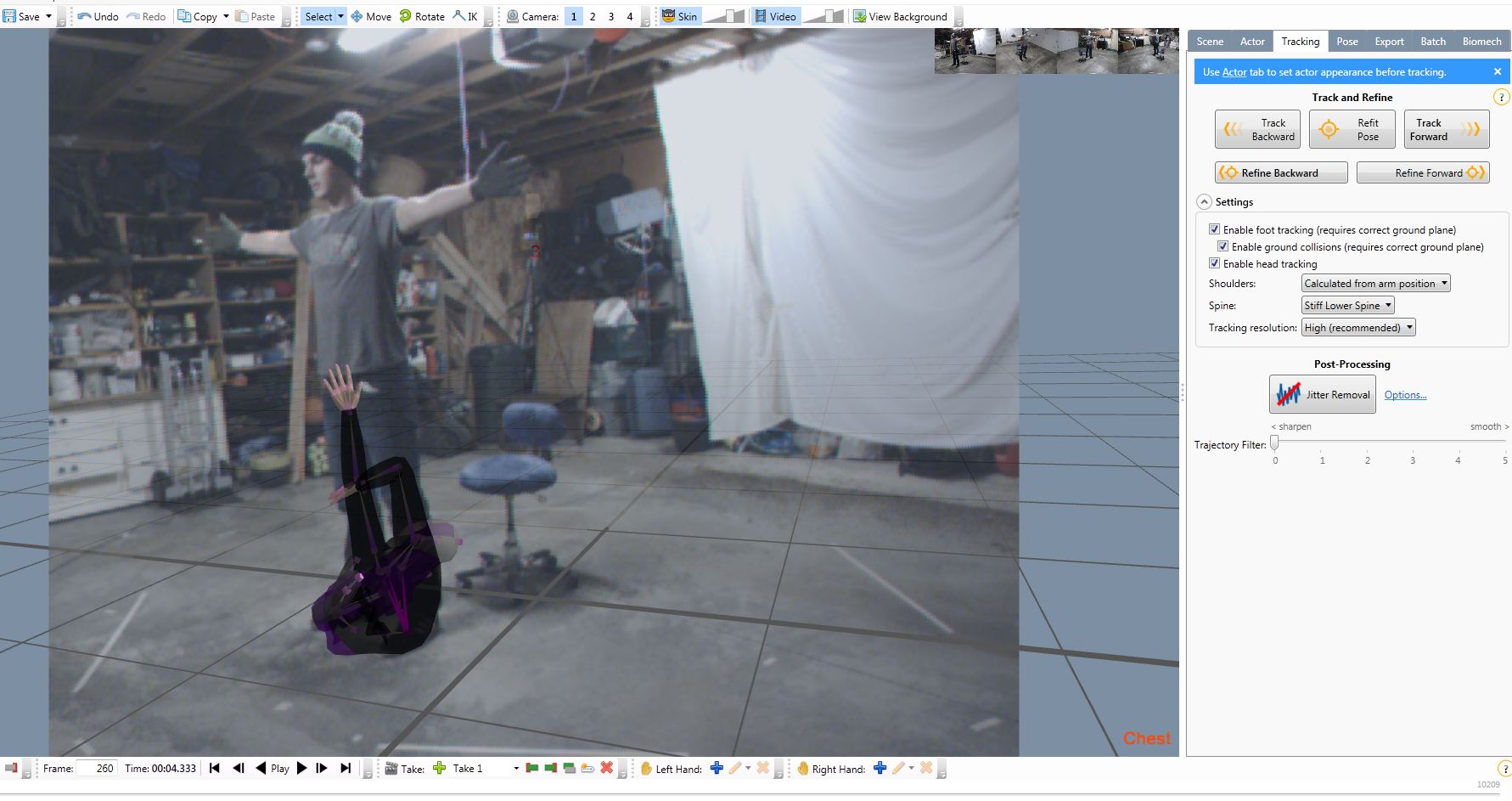Select the Rotate tool in the toolbar
The image size is (1512, 801).
click(x=422, y=16)
